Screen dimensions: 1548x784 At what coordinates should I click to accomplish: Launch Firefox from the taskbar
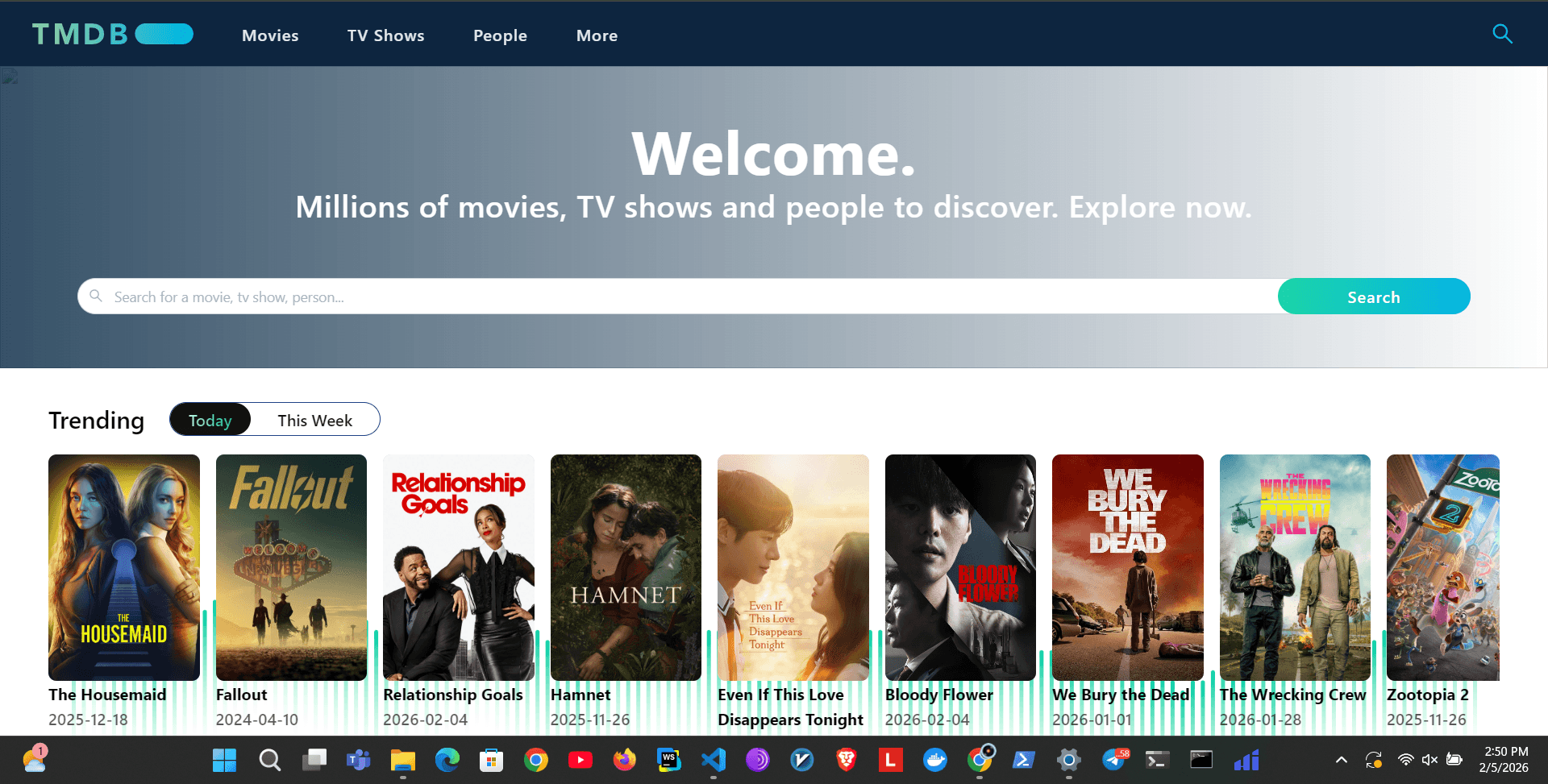tap(625, 760)
